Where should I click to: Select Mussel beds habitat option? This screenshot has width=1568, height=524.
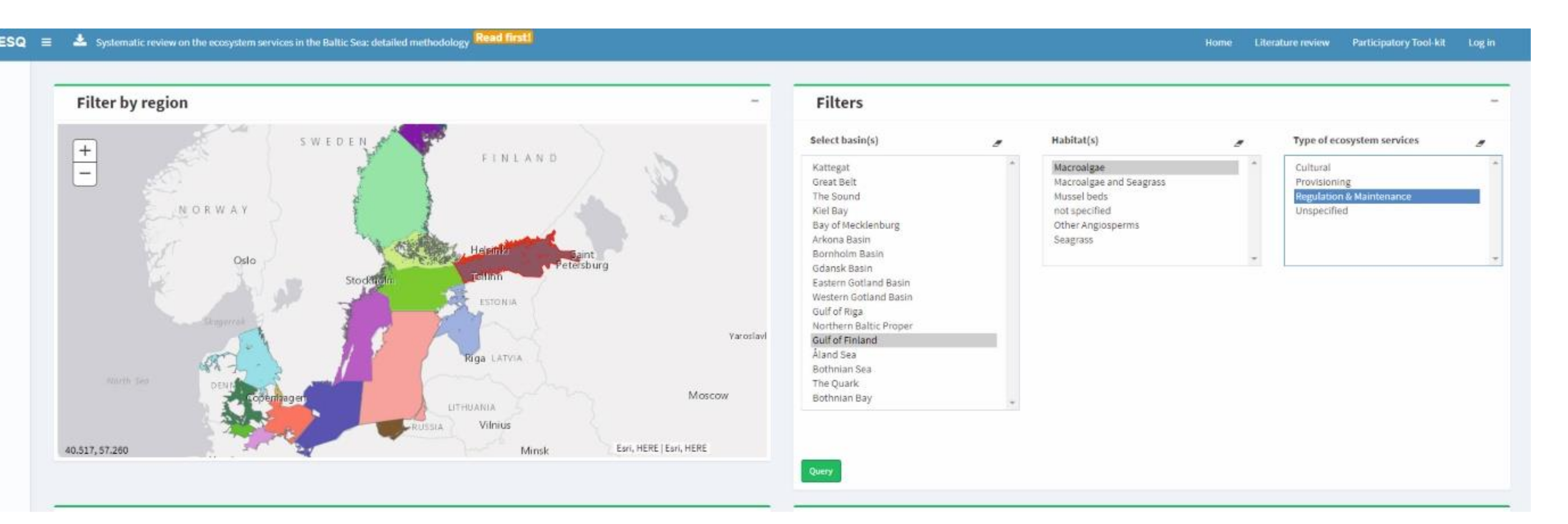(x=1080, y=196)
